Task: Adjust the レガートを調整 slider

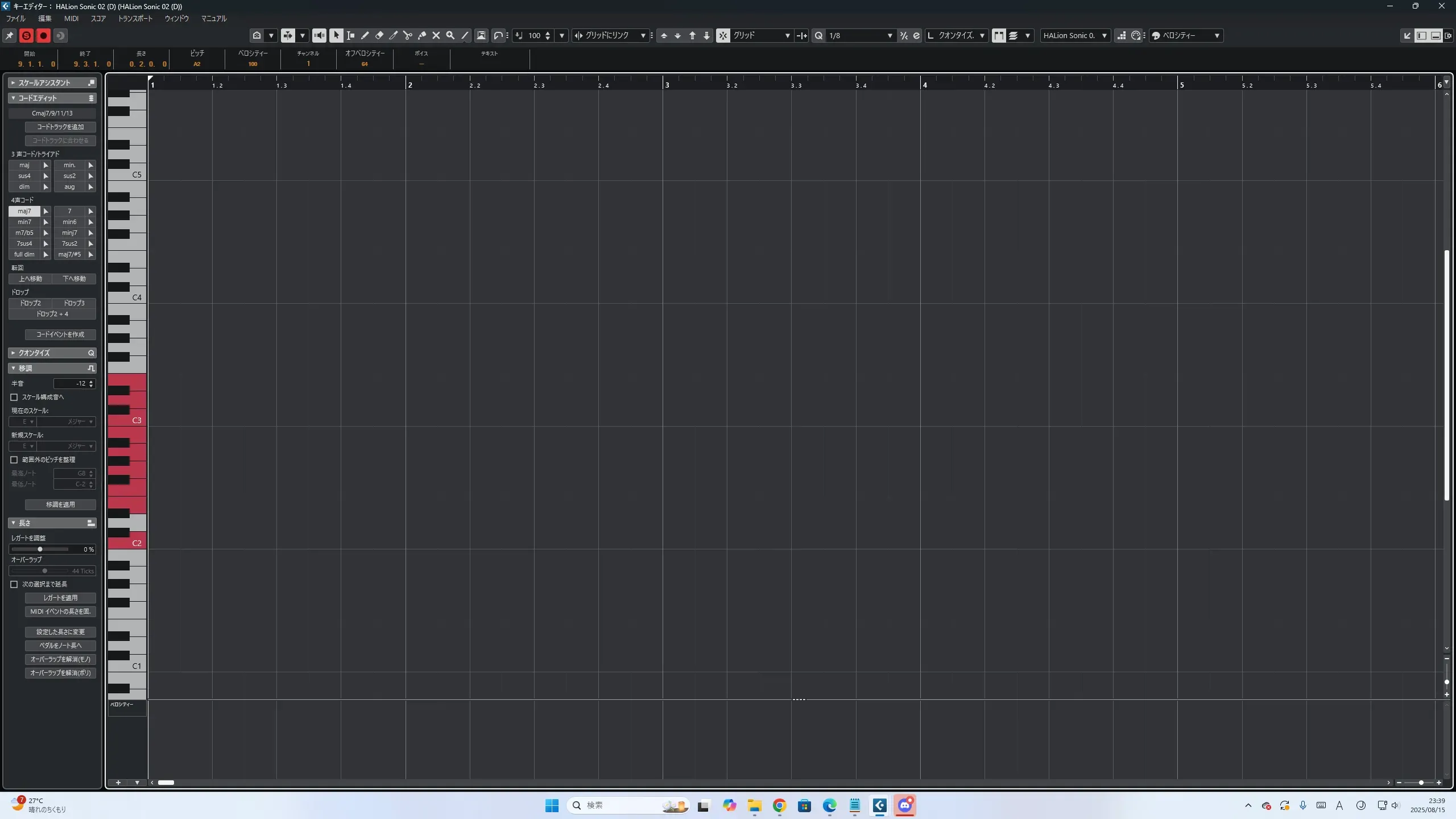Action: tap(40, 549)
